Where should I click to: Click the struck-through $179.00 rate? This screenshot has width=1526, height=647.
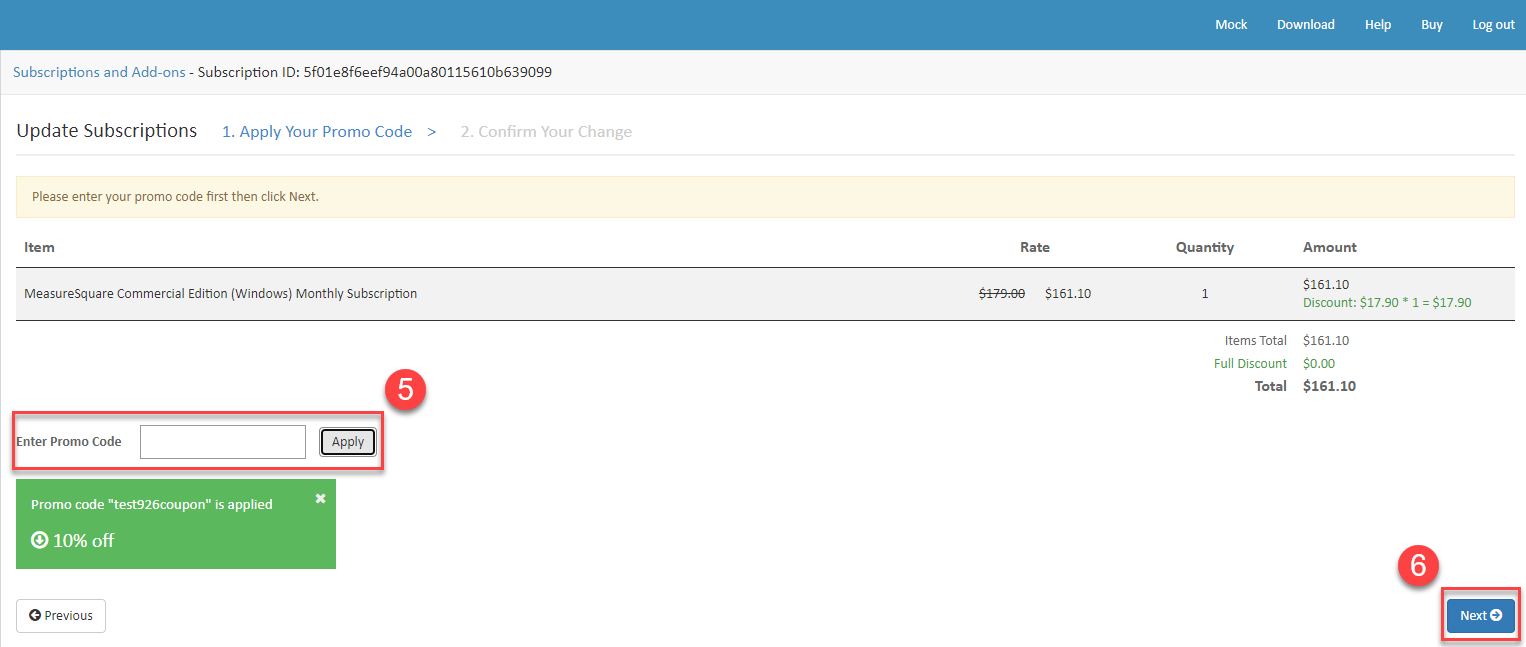[x=1001, y=294]
